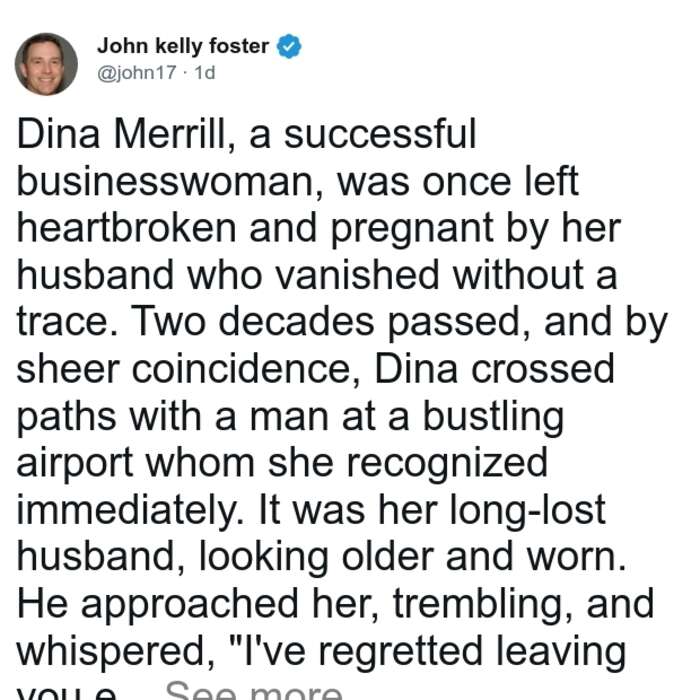Click the word immediately in the post
700x700 pixels.
click(x=130, y=509)
